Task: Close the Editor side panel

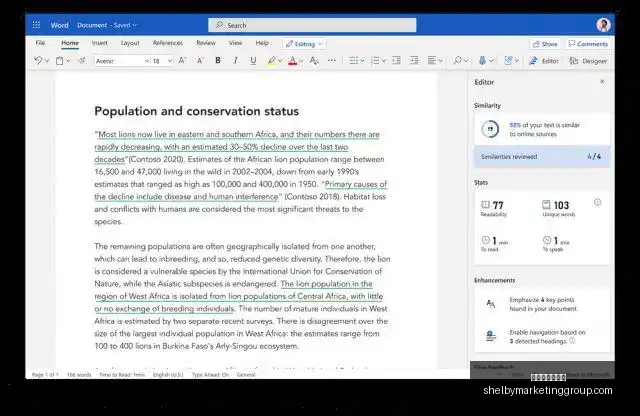Action: pyautogui.click(x=602, y=82)
